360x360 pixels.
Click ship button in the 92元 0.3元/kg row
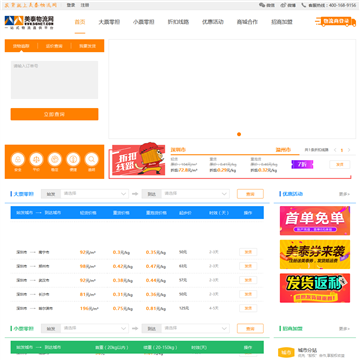click(x=248, y=252)
